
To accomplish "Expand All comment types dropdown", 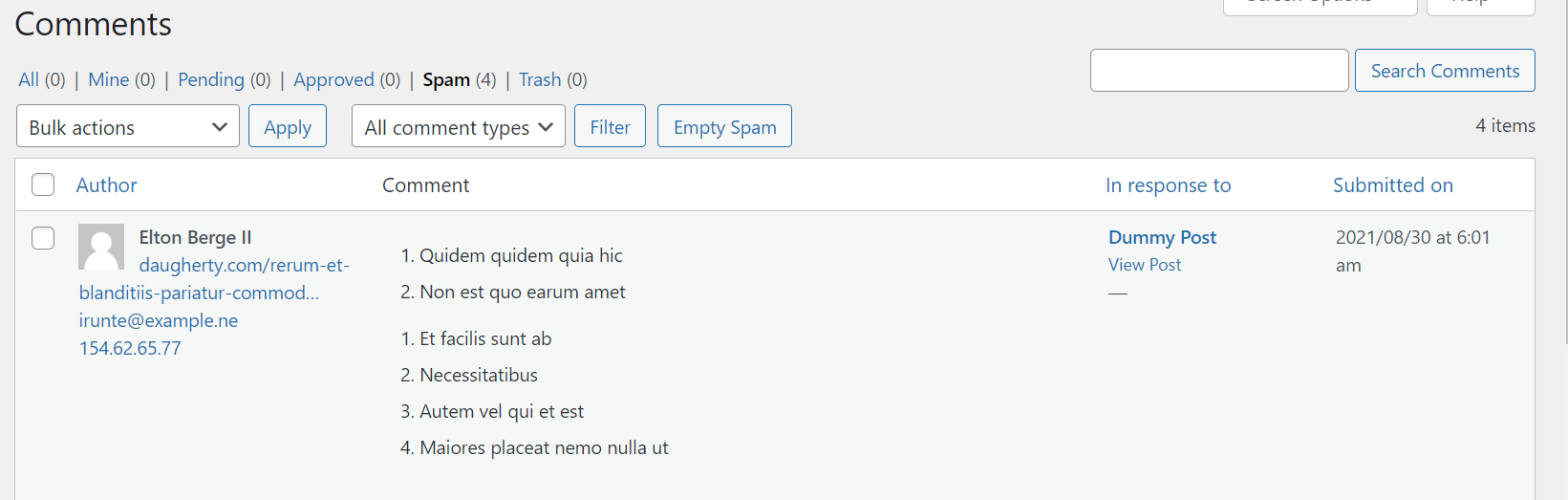I will tap(459, 126).
